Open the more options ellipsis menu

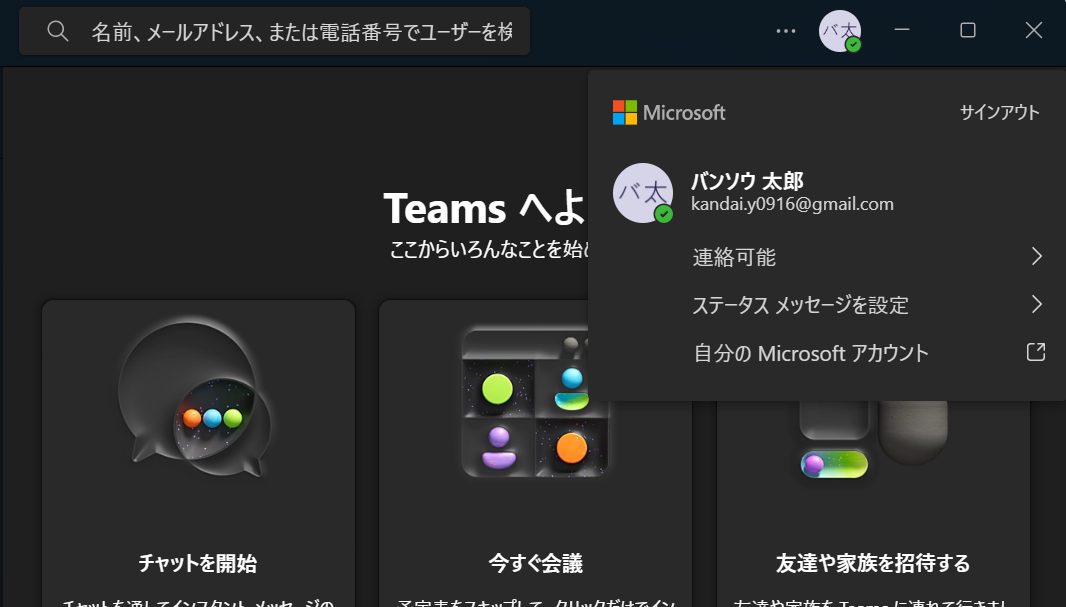pos(786,31)
